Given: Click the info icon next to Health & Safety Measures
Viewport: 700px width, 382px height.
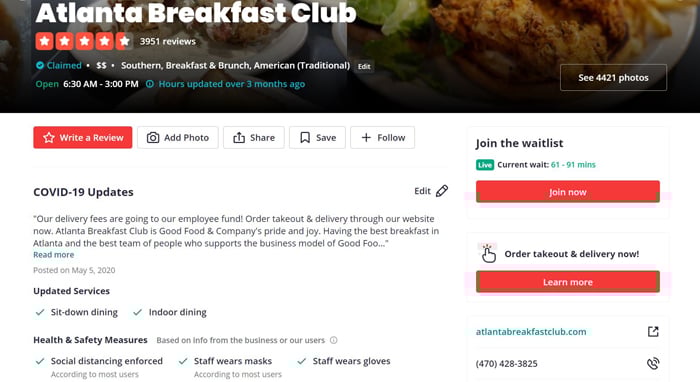Looking at the screenshot, I should click(333, 340).
